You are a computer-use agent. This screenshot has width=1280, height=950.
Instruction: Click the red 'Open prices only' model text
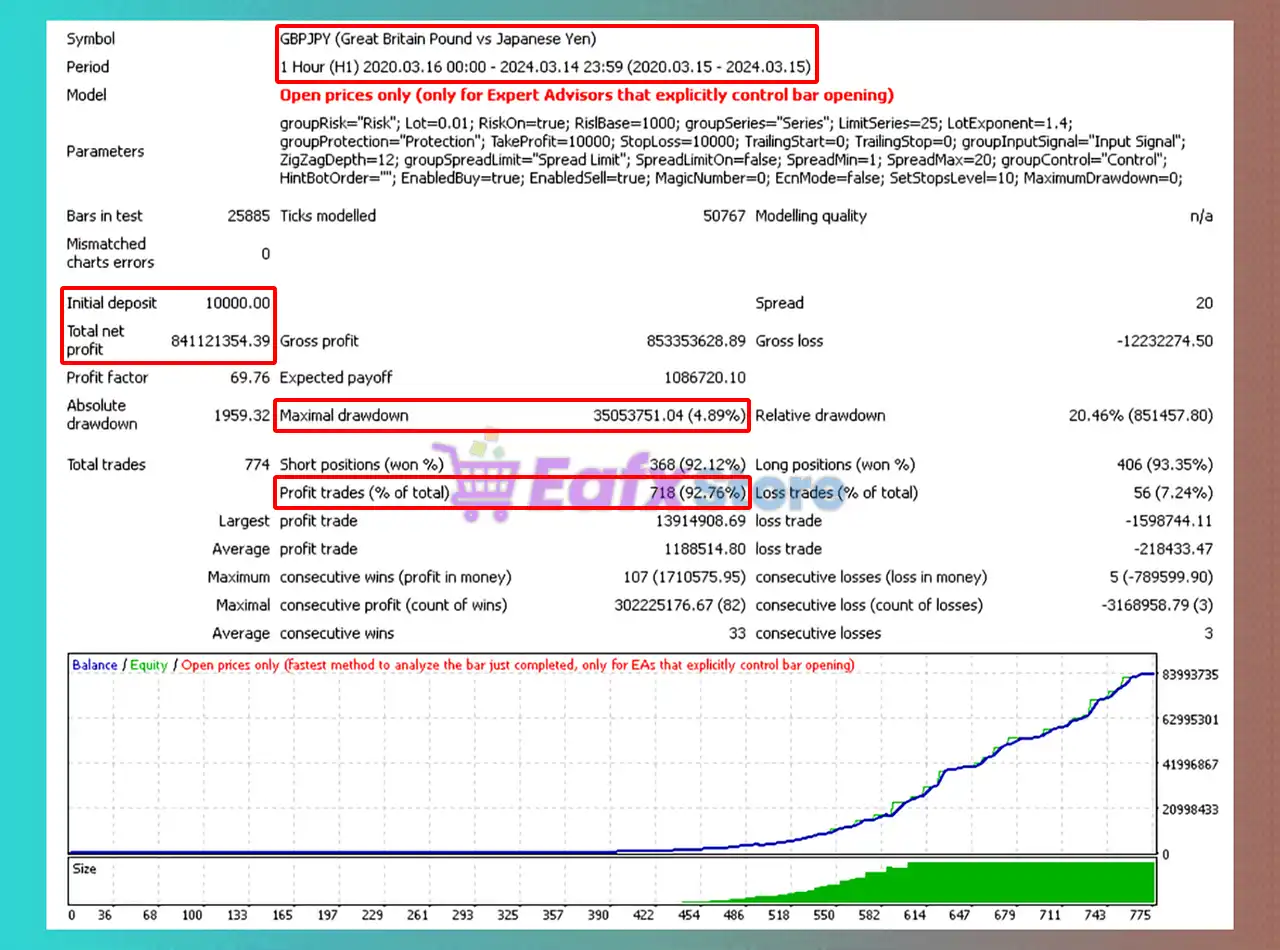[x=586, y=95]
